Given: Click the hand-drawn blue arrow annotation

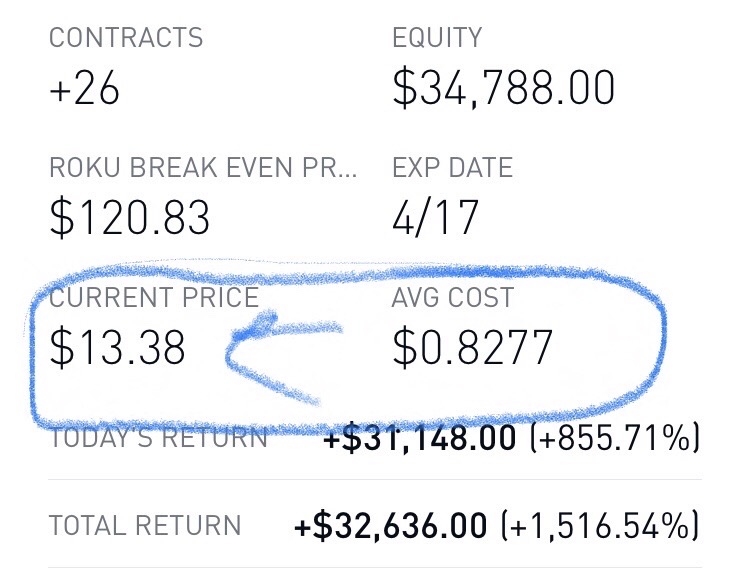Looking at the screenshot, I should tap(284, 356).
